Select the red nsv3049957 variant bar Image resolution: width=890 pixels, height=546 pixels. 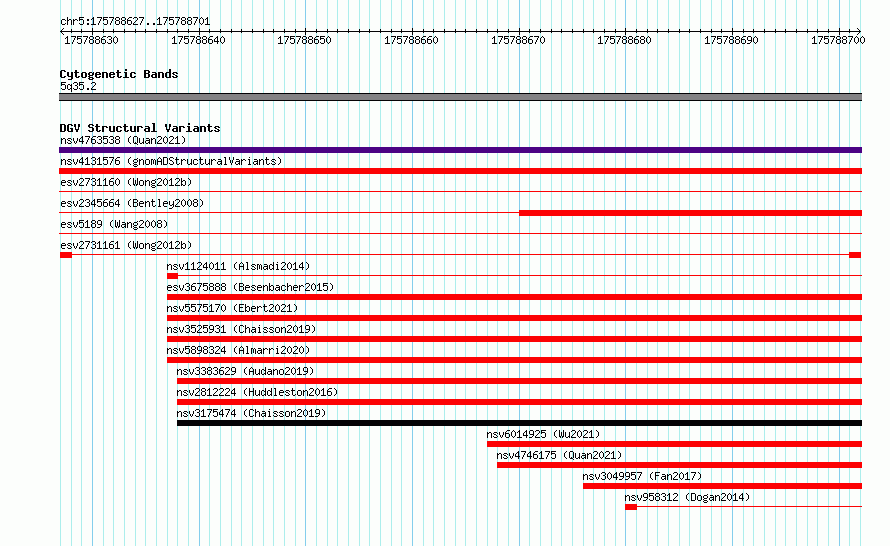pyautogui.click(x=723, y=486)
